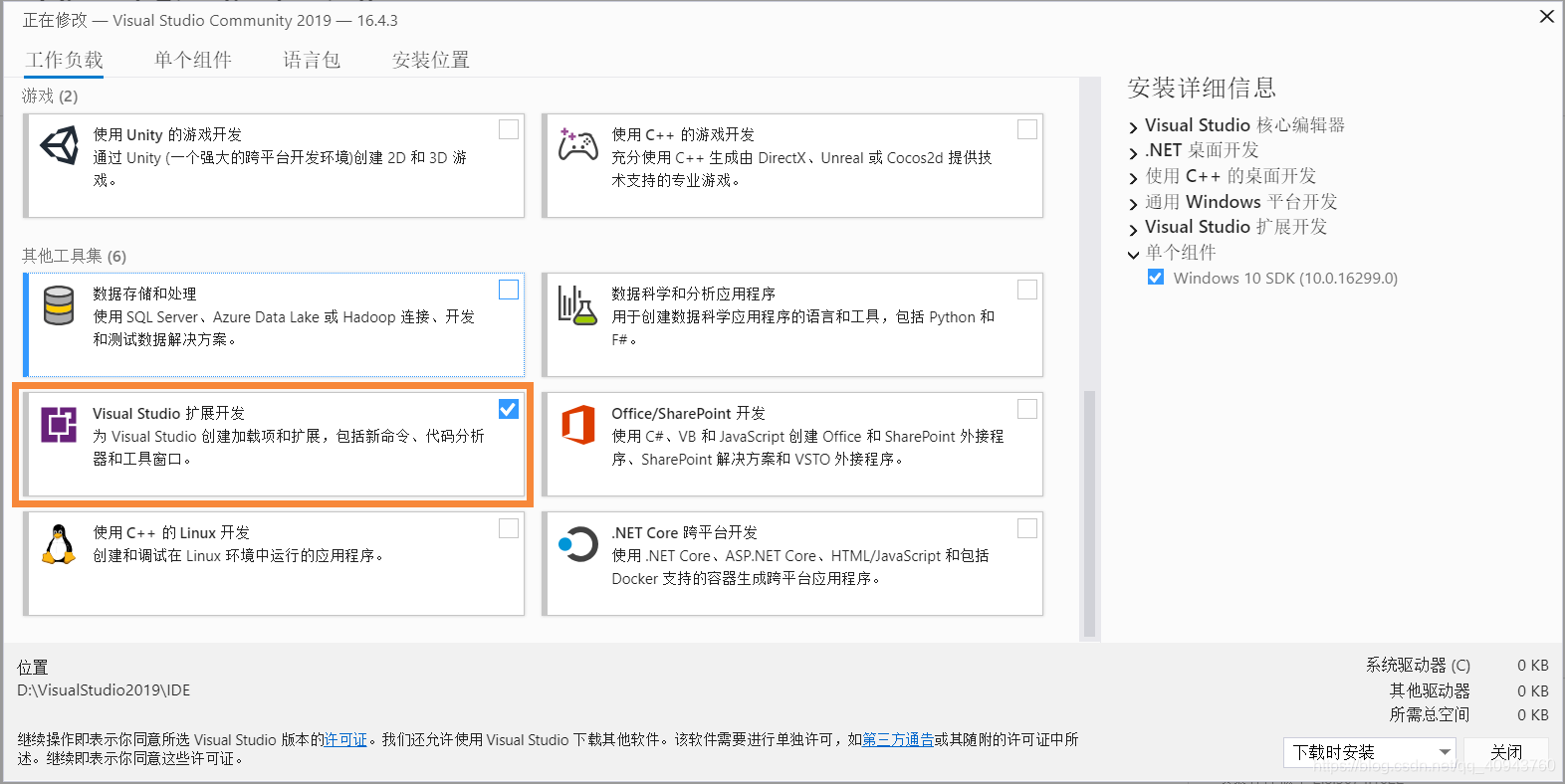Viewport: 1565px width, 784px height.
Task: Expand Visual Studio 扩展开发 details
Action: (x=1133, y=229)
